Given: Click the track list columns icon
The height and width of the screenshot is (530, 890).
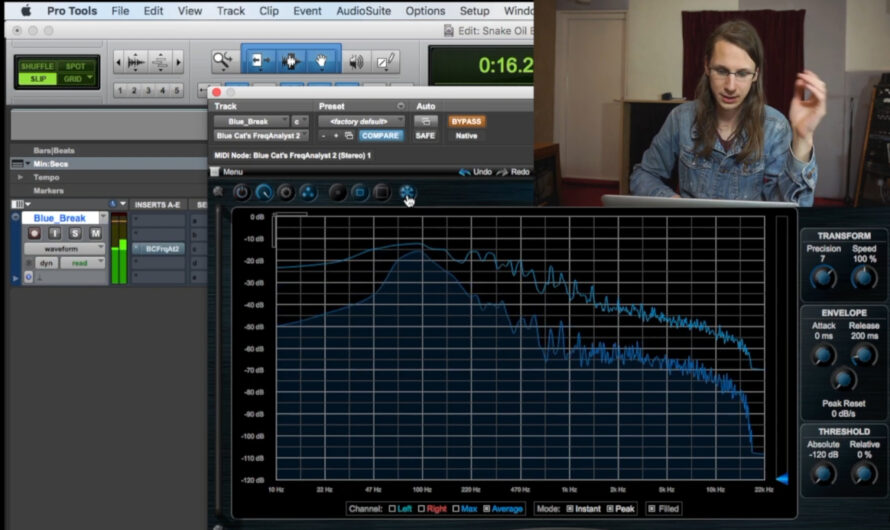Looking at the screenshot, I should (x=18, y=204).
